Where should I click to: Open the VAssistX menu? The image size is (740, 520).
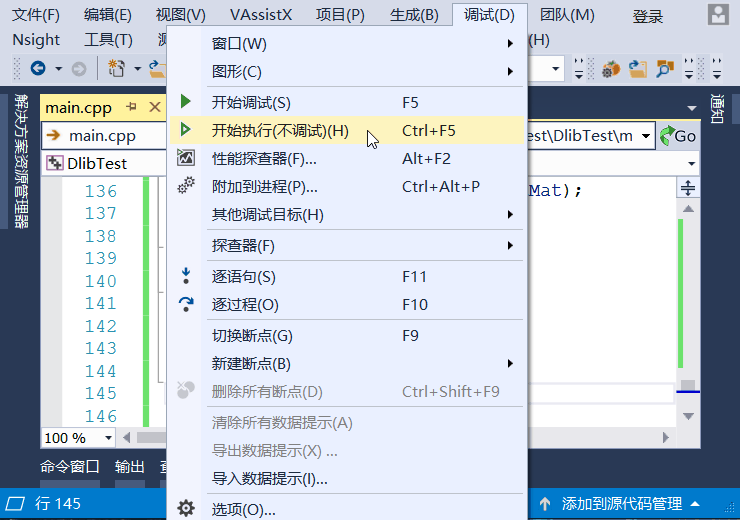pos(261,15)
